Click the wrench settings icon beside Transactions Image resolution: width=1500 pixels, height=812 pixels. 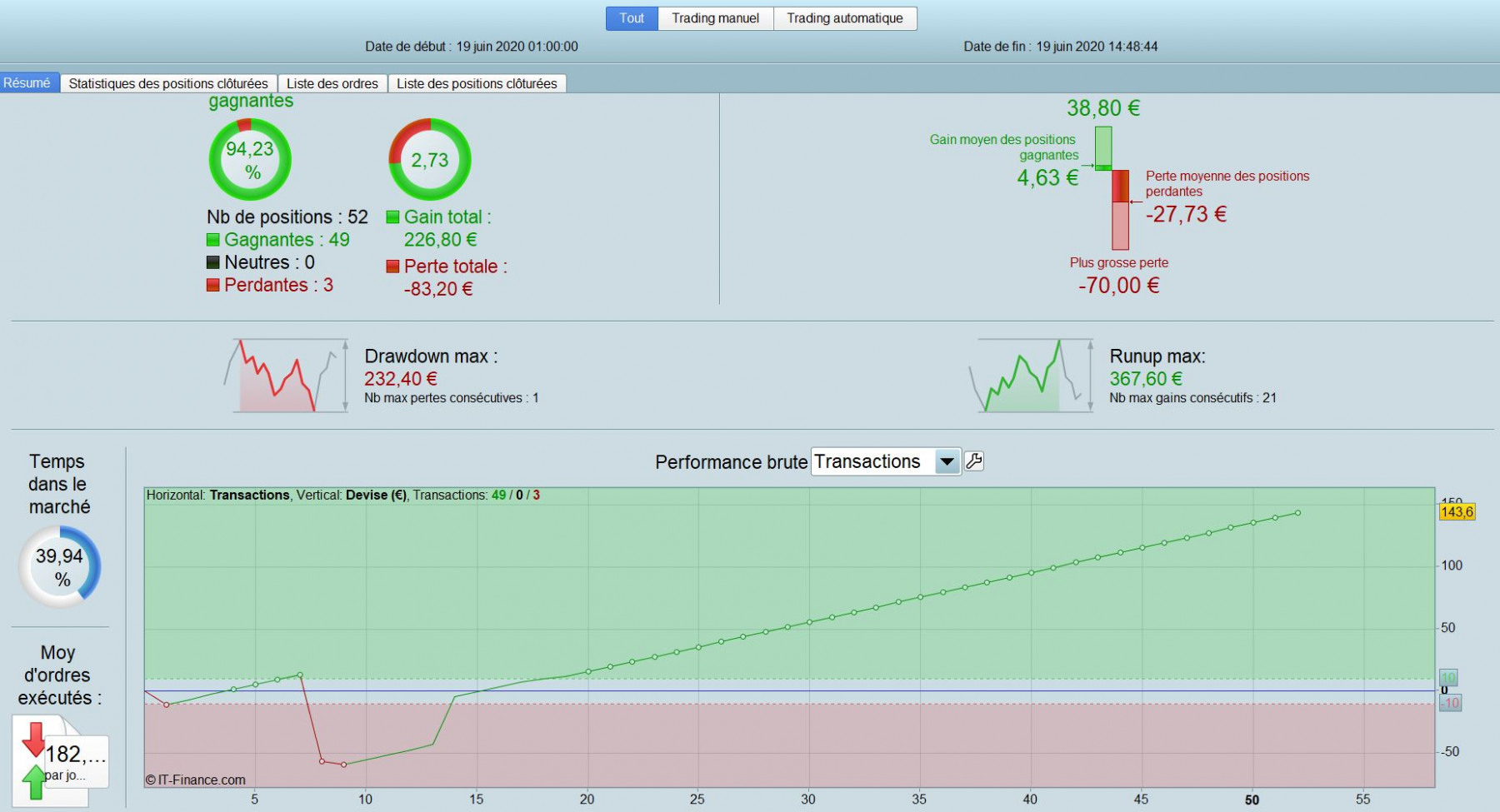tap(974, 461)
